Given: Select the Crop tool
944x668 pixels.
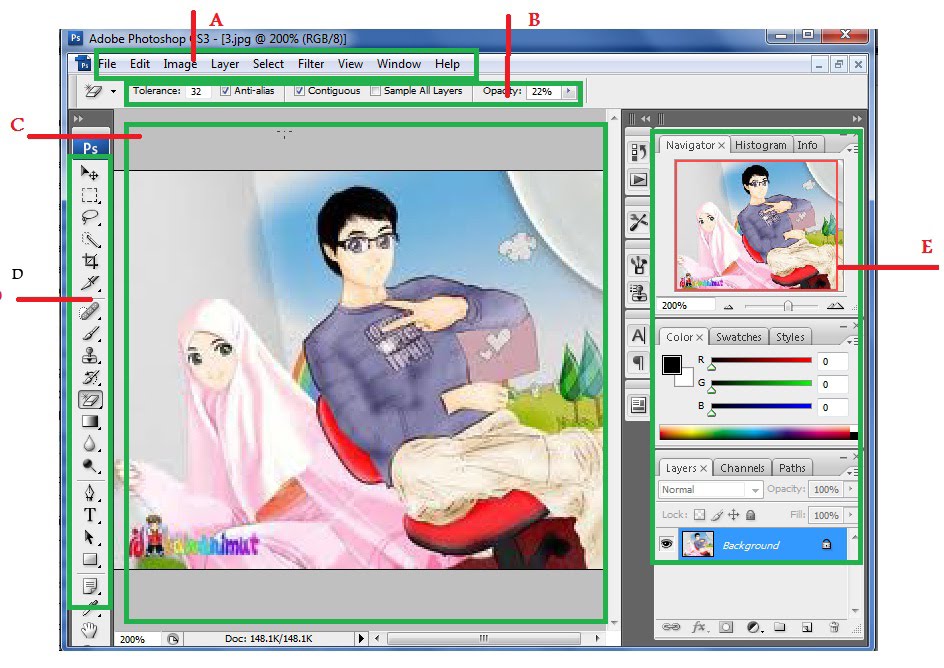Looking at the screenshot, I should click(x=90, y=261).
